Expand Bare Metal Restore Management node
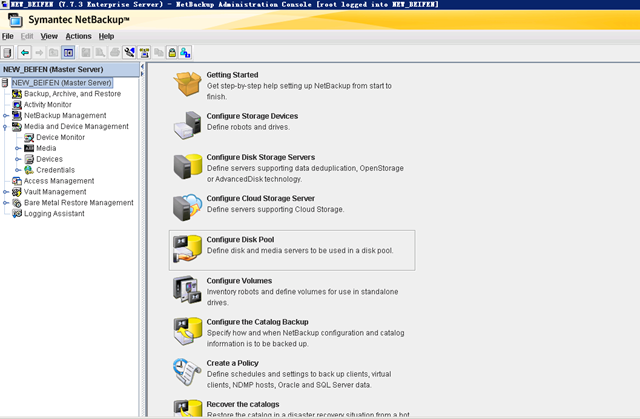Image resolution: width=640 pixels, height=419 pixels. pos(5,203)
